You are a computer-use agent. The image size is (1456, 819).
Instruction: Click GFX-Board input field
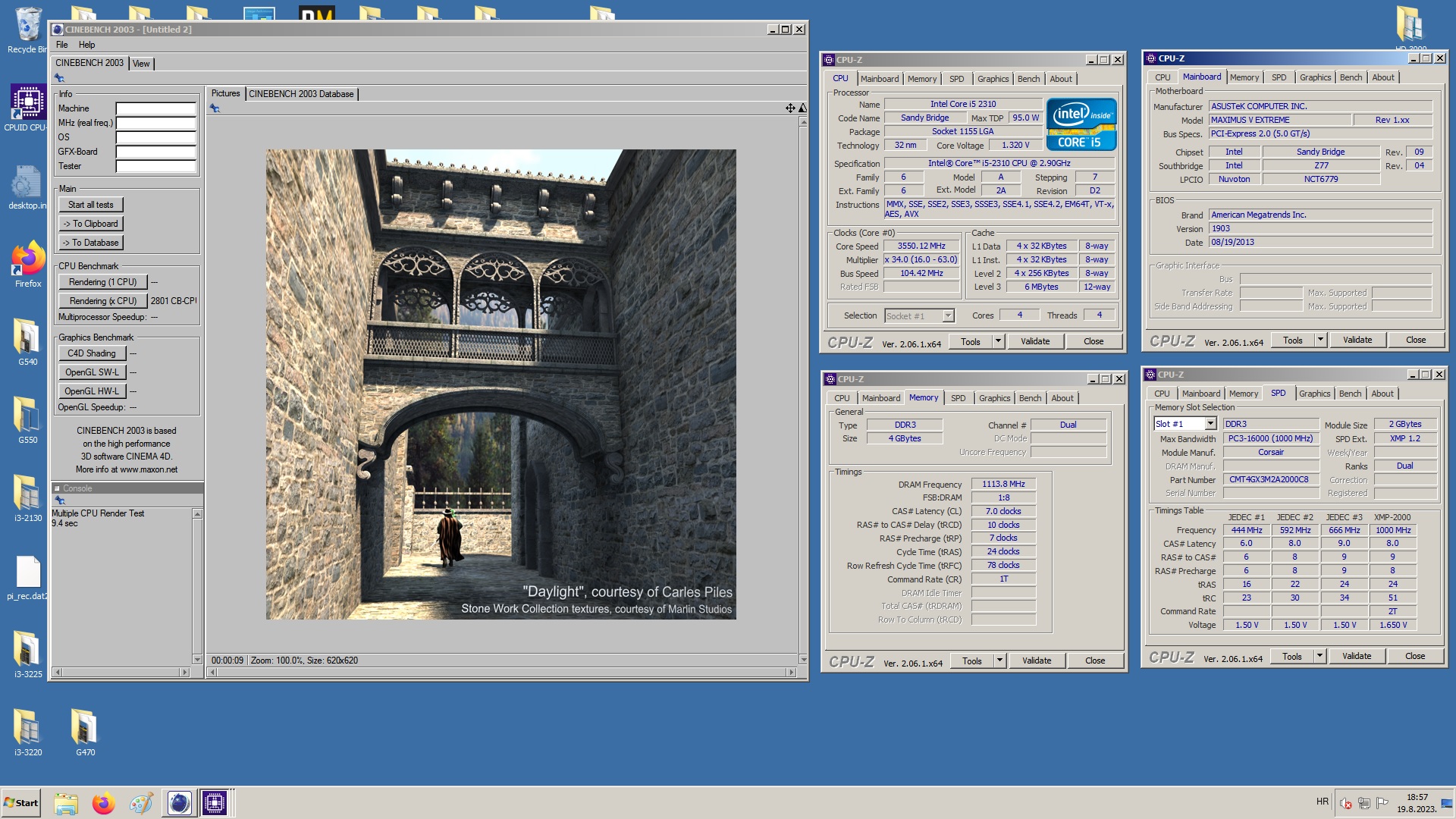(155, 152)
